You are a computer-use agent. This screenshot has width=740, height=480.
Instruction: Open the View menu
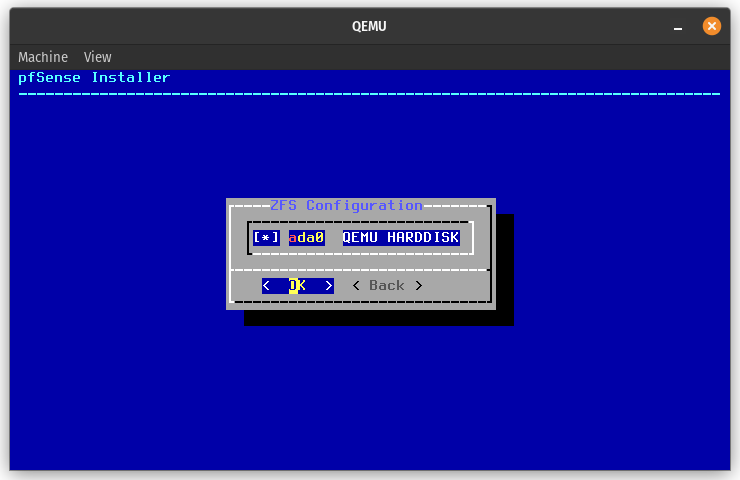pyautogui.click(x=98, y=57)
